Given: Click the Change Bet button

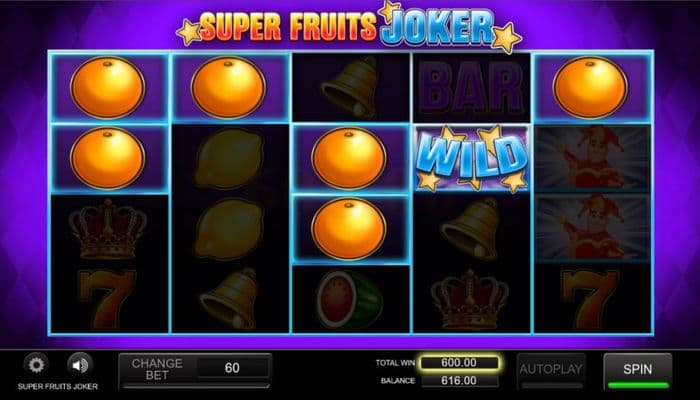Looking at the screenshot, I should [x=157, y=369].
